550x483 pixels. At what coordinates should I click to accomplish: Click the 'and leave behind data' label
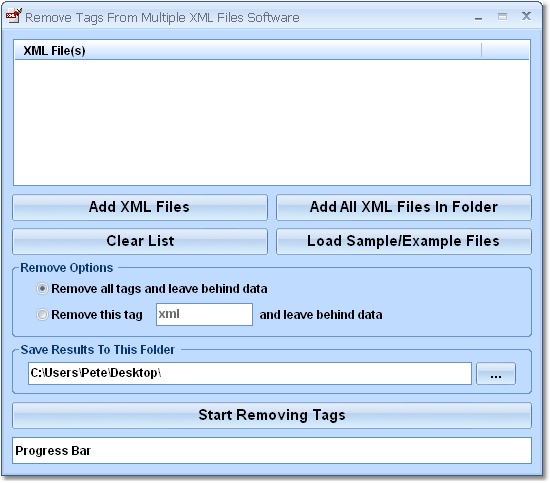321,315
